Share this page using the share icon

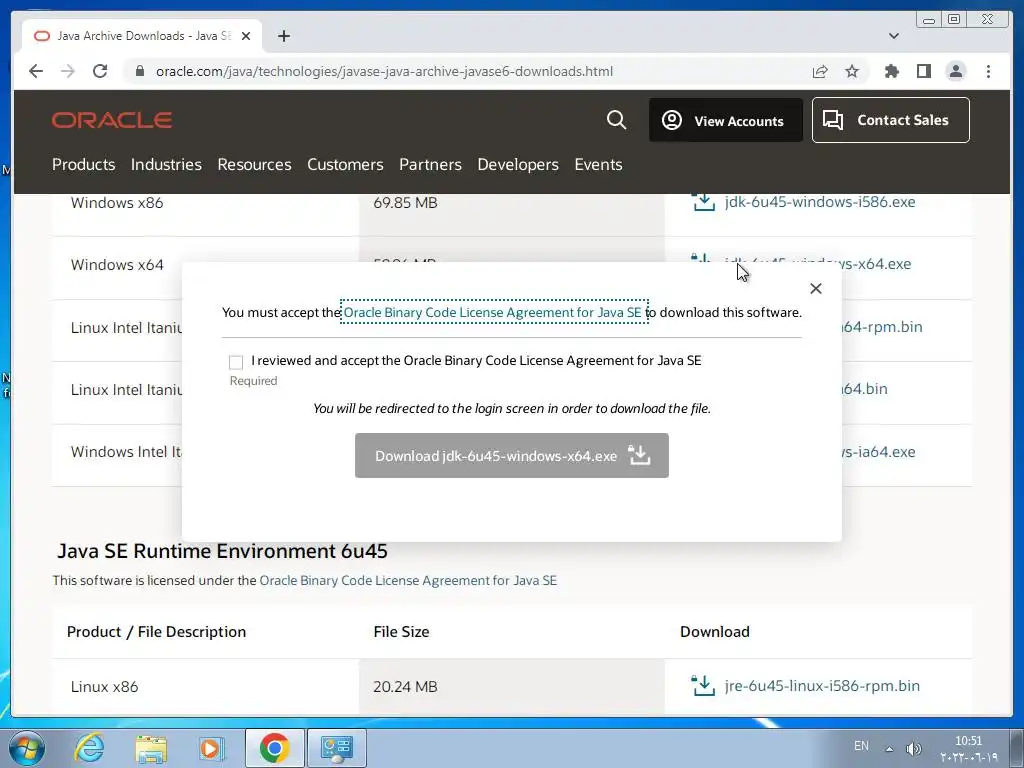820,71
